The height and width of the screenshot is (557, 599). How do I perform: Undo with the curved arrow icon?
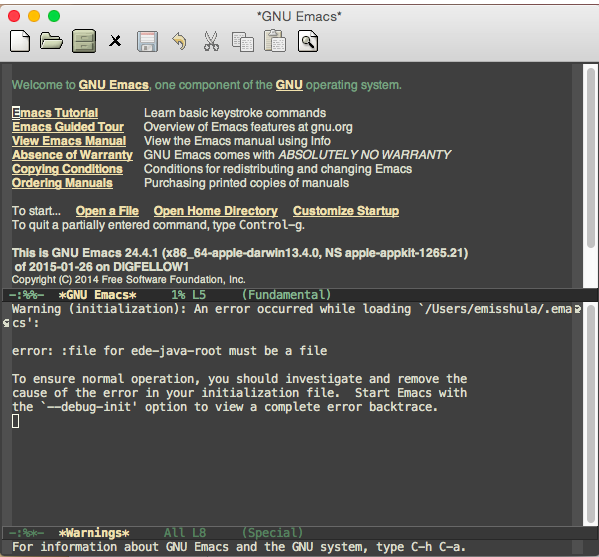point(179,41)
